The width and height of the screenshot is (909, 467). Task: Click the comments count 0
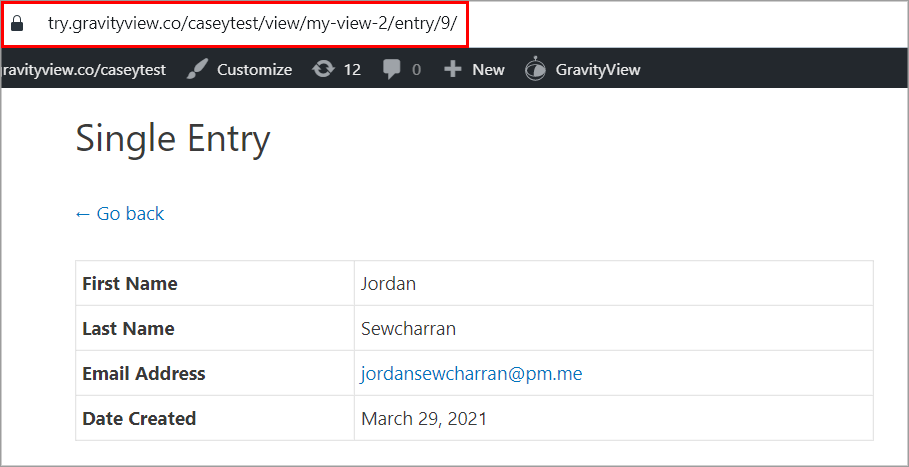coord(416,69)
